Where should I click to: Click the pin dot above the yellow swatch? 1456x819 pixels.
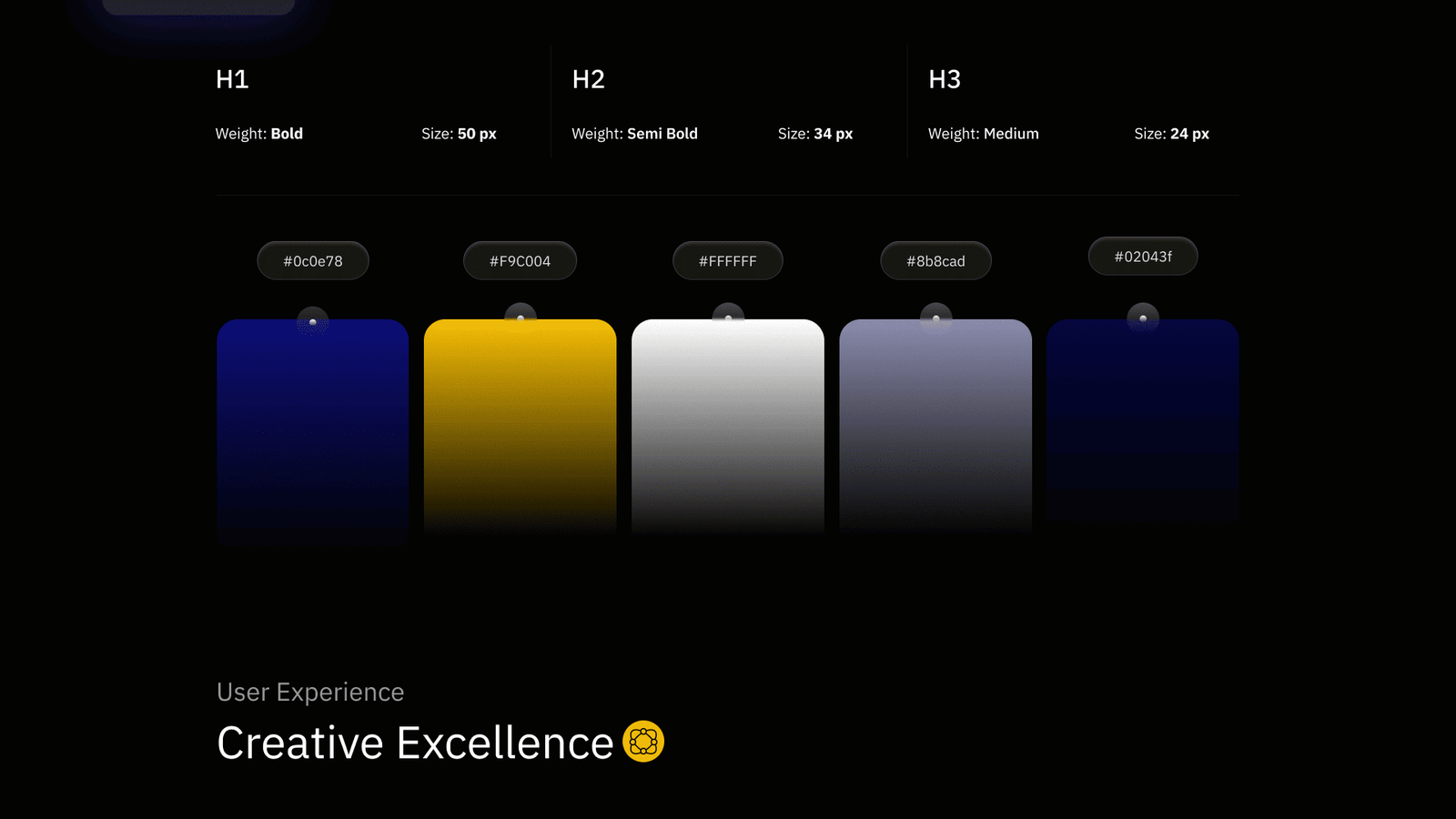521,318
